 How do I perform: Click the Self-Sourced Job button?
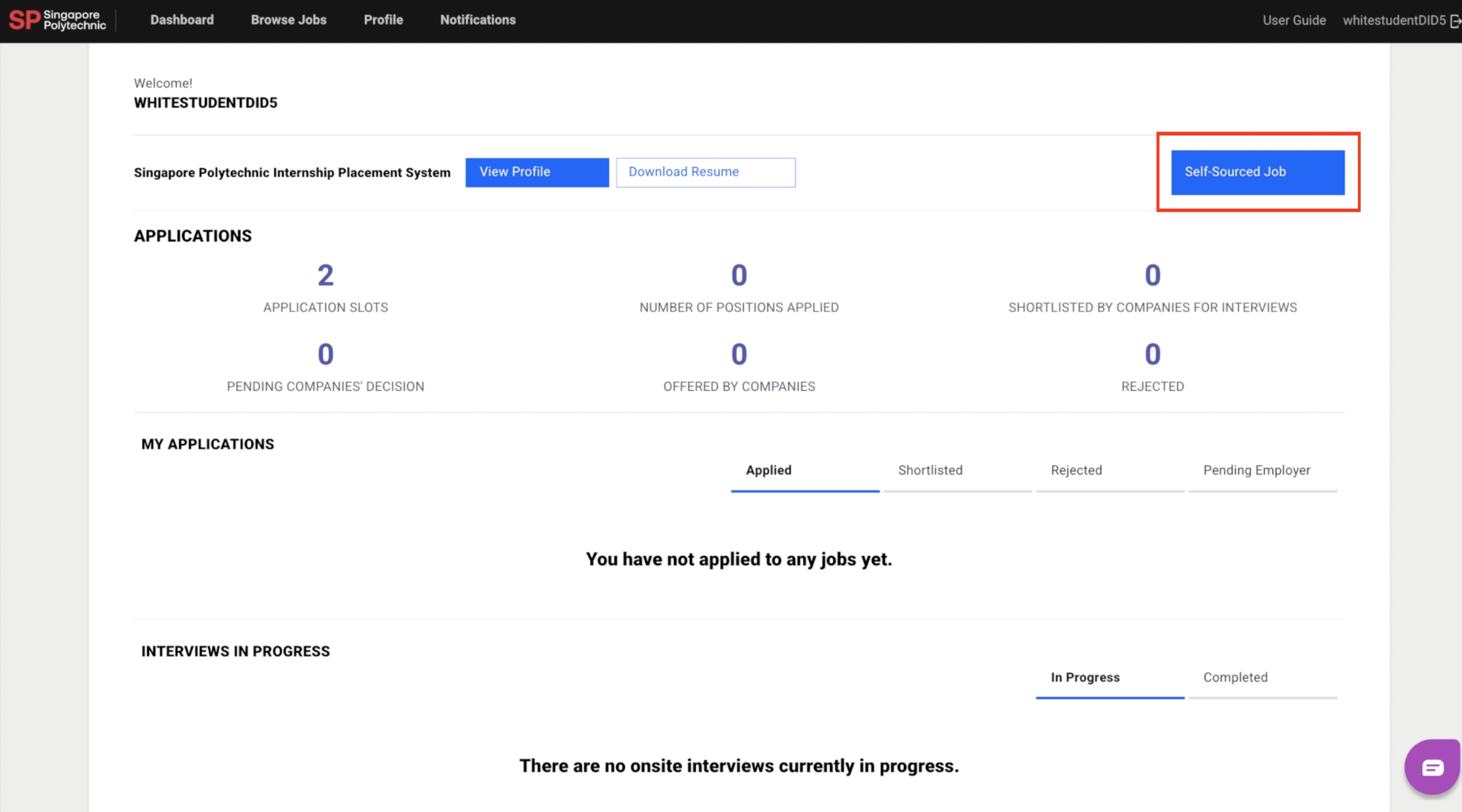click(x=1258, y=172)
